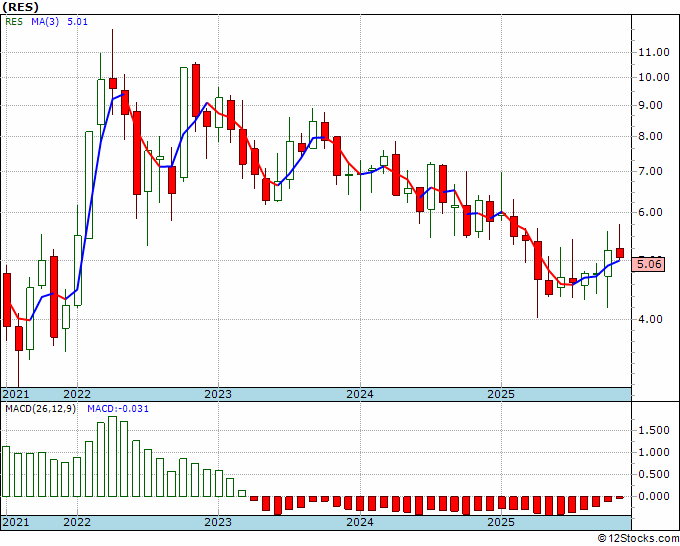Click the 5.01 moving average value
Image resolution: width=680 pixels, height=546 pixels.
77,22
